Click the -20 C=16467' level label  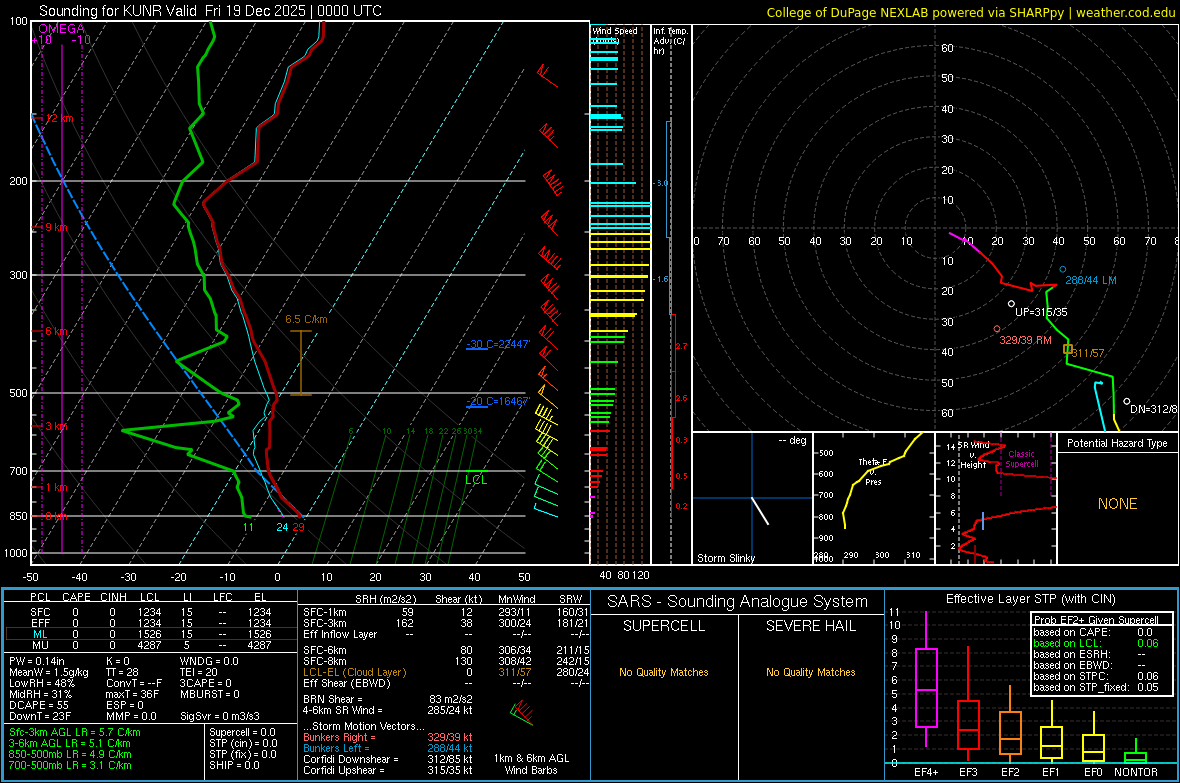(498, 401)
